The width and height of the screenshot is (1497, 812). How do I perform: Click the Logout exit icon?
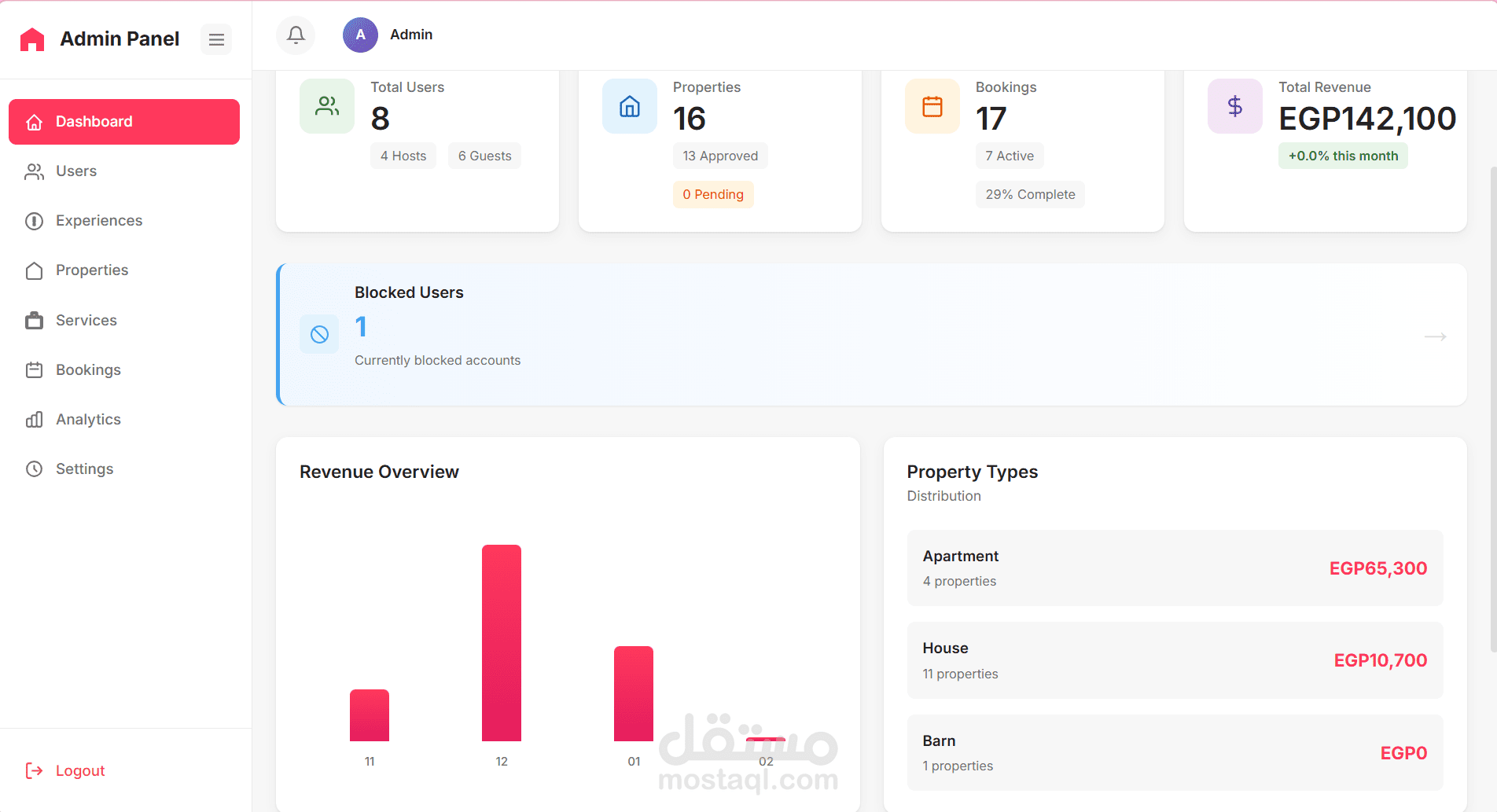click(34, 770)
